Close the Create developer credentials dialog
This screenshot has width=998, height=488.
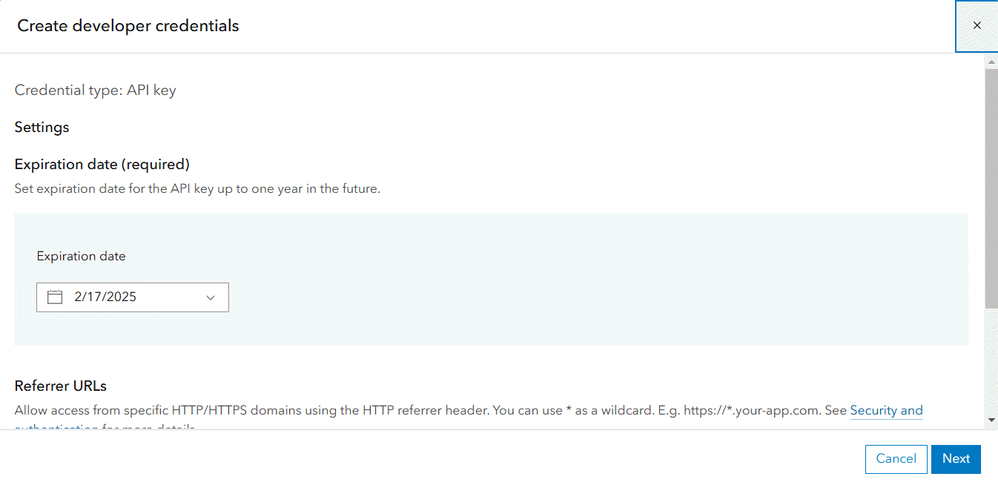[976, 26]
